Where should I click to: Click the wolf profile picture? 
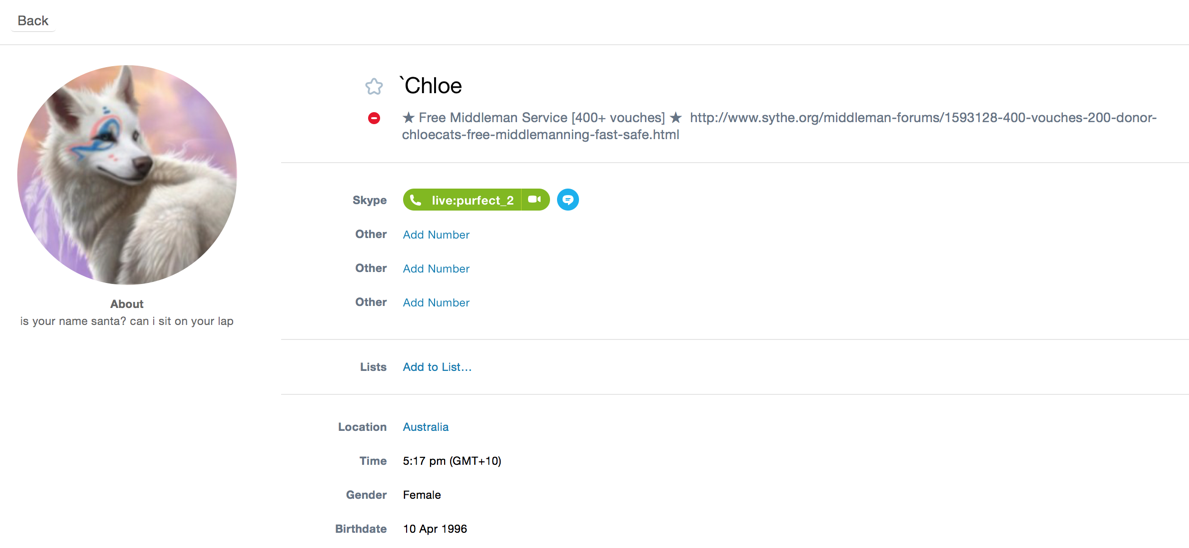tap(127, 174)
